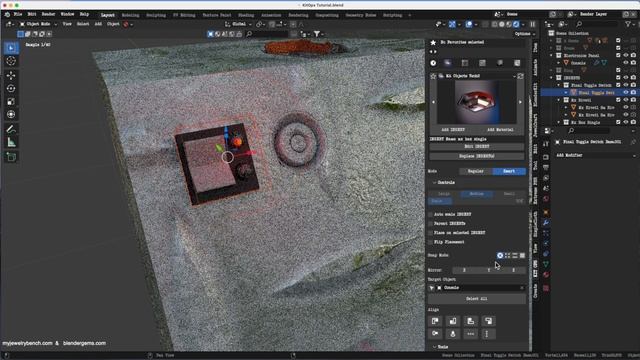This screenshot has width=640, height=360.
Task: Toggle visibility eye of INSERTS collection
Action: pyautogui.click(x=625, y=78)
